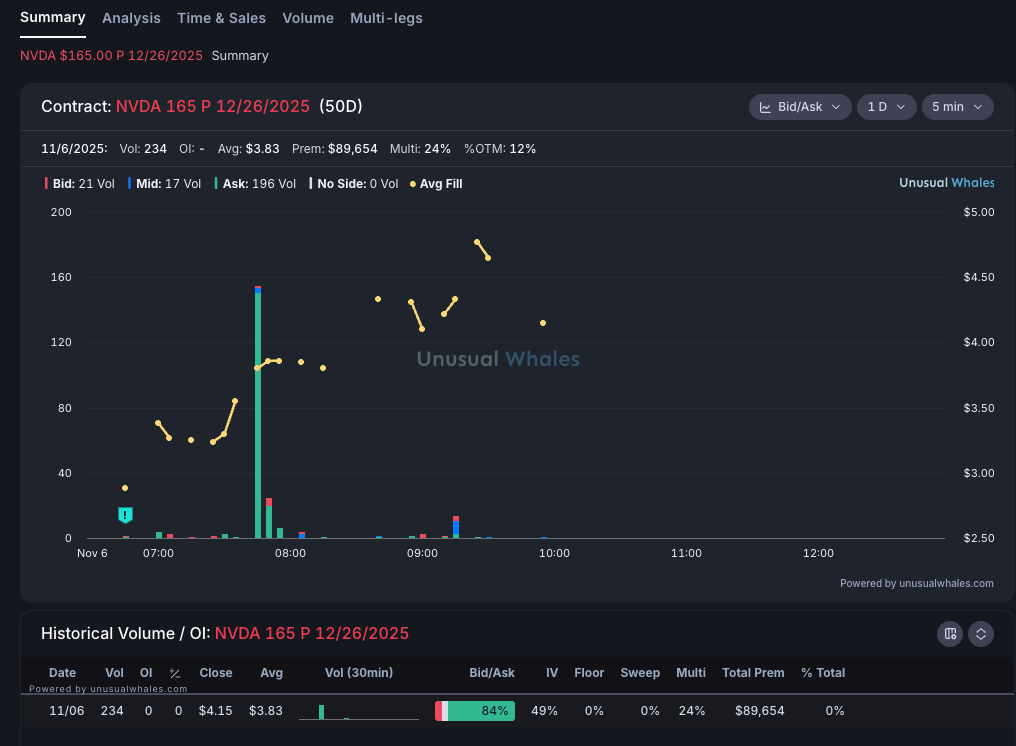Viewport: 1016px width, 746px height.
Task: Sort by the Total Prem column header
Action: pos(753,673)
